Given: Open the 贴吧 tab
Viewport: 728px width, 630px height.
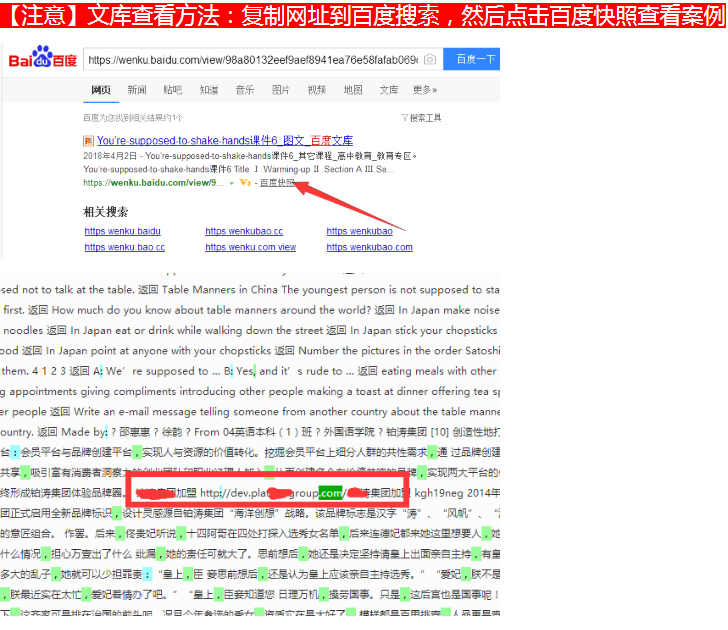Looking at the screenshot, I should (173, 90).
